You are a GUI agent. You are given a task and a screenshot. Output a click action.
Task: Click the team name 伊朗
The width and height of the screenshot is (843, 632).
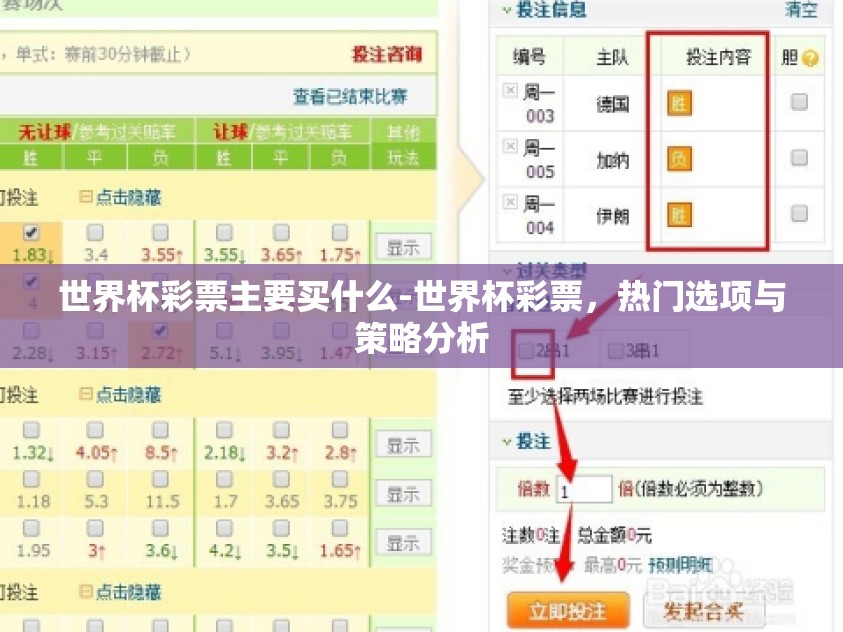pos(612,216)
